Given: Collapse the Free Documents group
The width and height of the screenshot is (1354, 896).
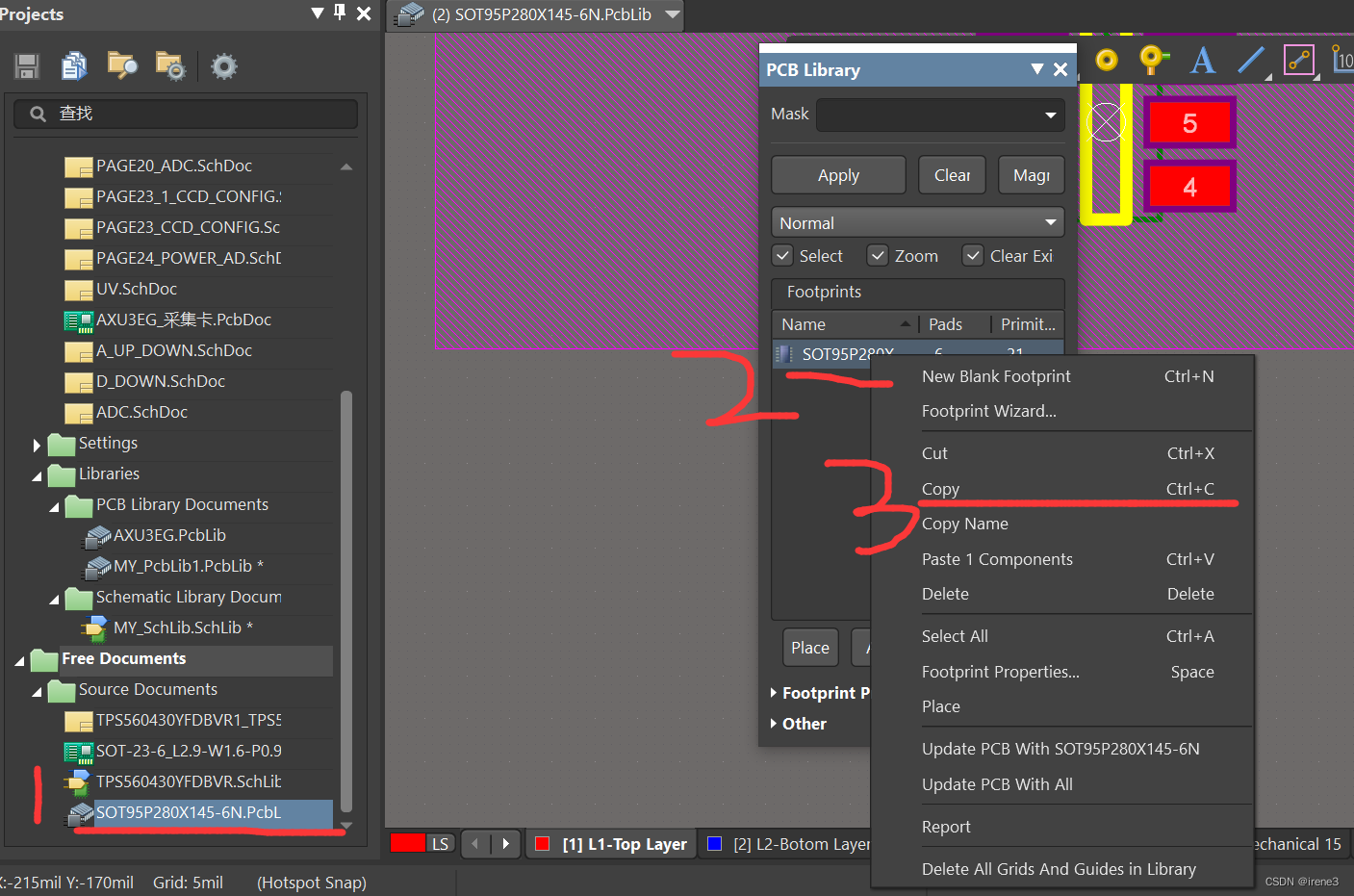Looking at the screenshot, I should (19, 660).
